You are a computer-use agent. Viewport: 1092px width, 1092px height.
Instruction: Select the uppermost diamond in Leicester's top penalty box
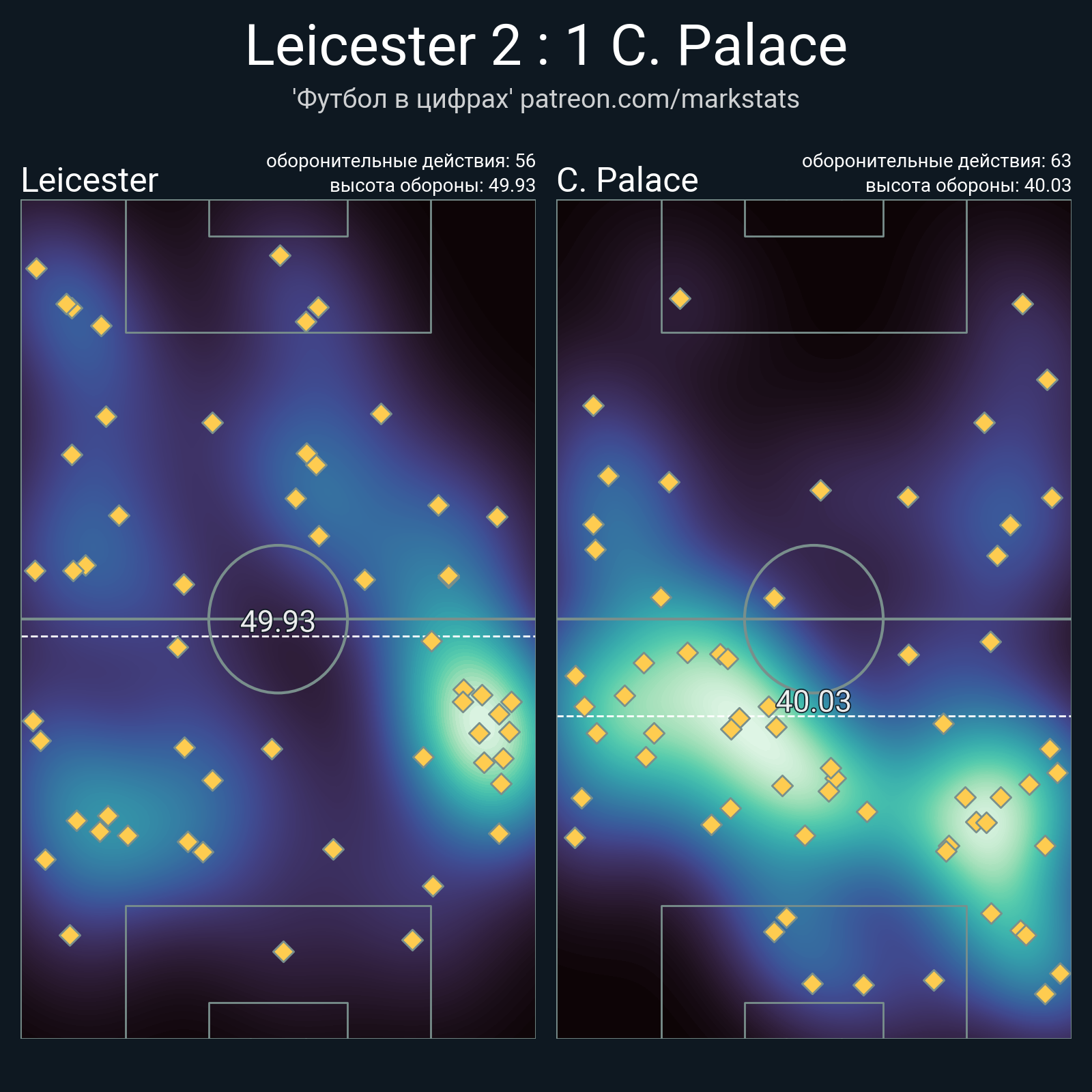pos(280,256)
